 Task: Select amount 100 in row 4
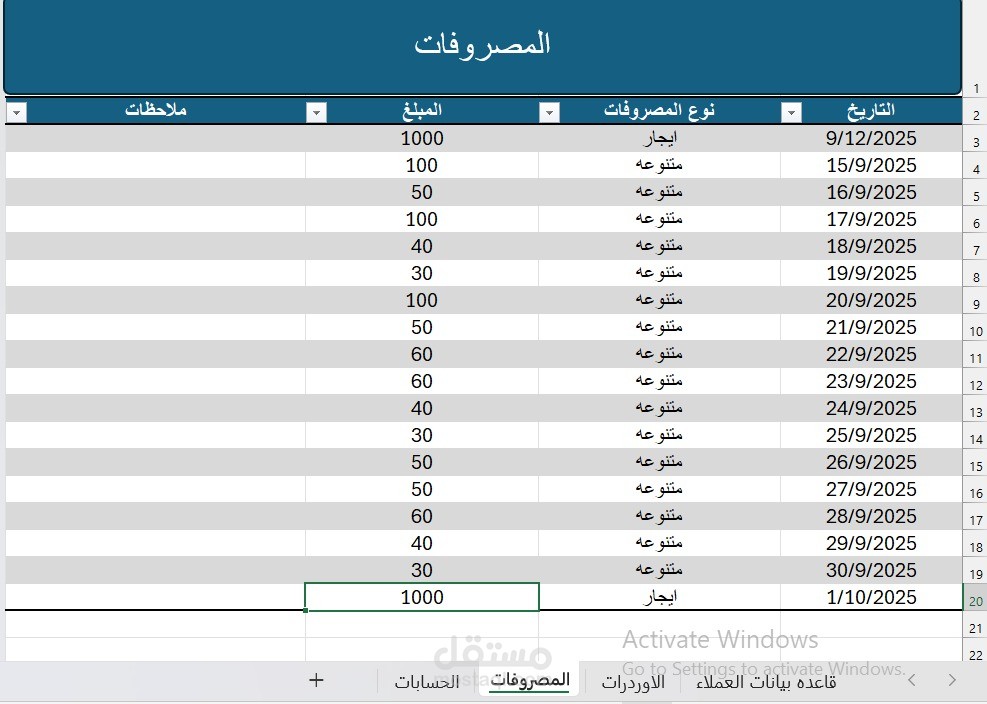[x=422, y=166]
